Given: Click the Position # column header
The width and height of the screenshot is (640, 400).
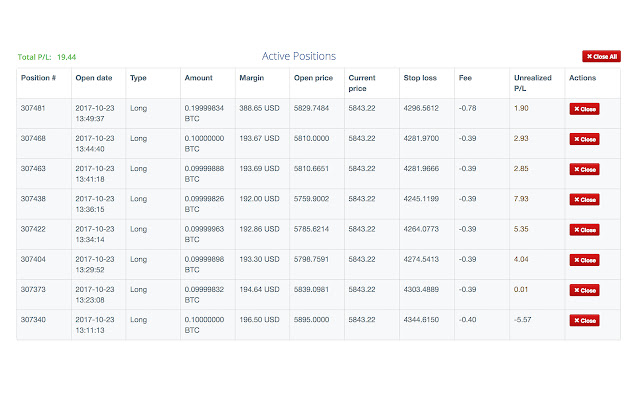Looking at the screenshot, I should (38, 77).
